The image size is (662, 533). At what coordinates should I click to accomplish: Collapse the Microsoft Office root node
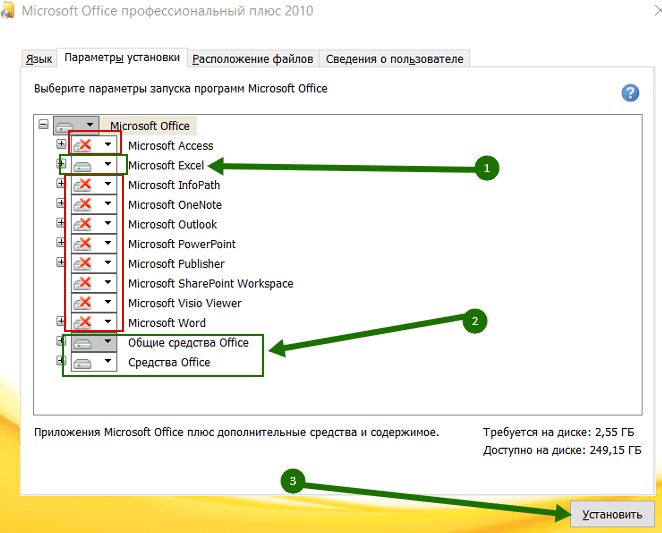point(43,124)
